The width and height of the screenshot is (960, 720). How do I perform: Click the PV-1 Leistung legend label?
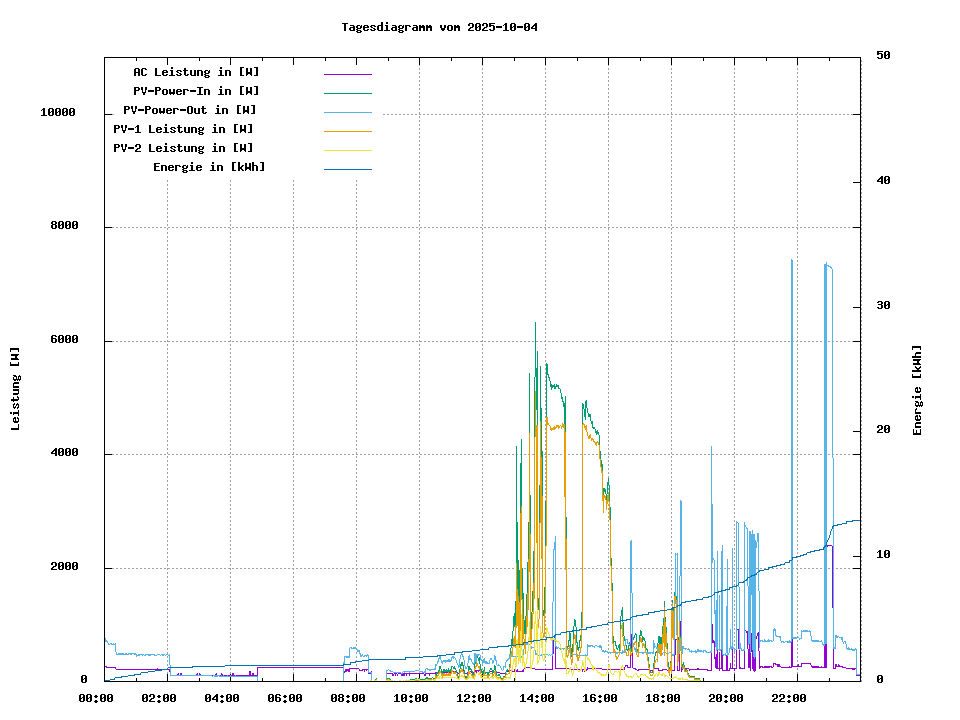tap(183, 129)
